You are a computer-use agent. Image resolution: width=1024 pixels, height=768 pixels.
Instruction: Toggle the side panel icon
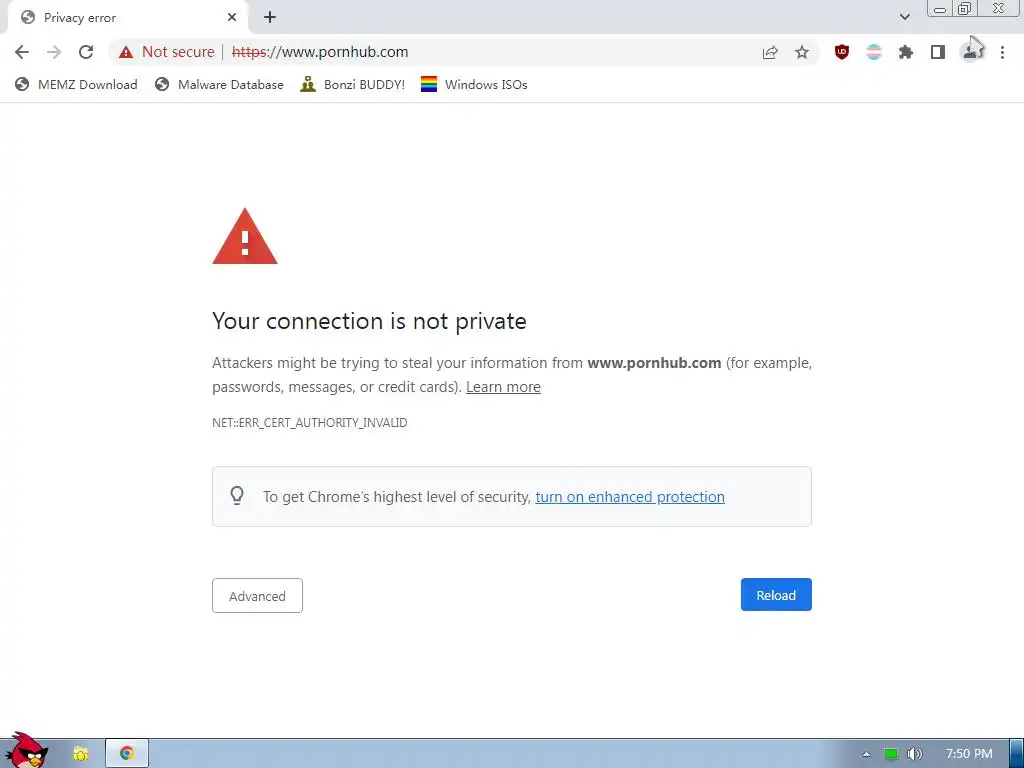point(938,52)
